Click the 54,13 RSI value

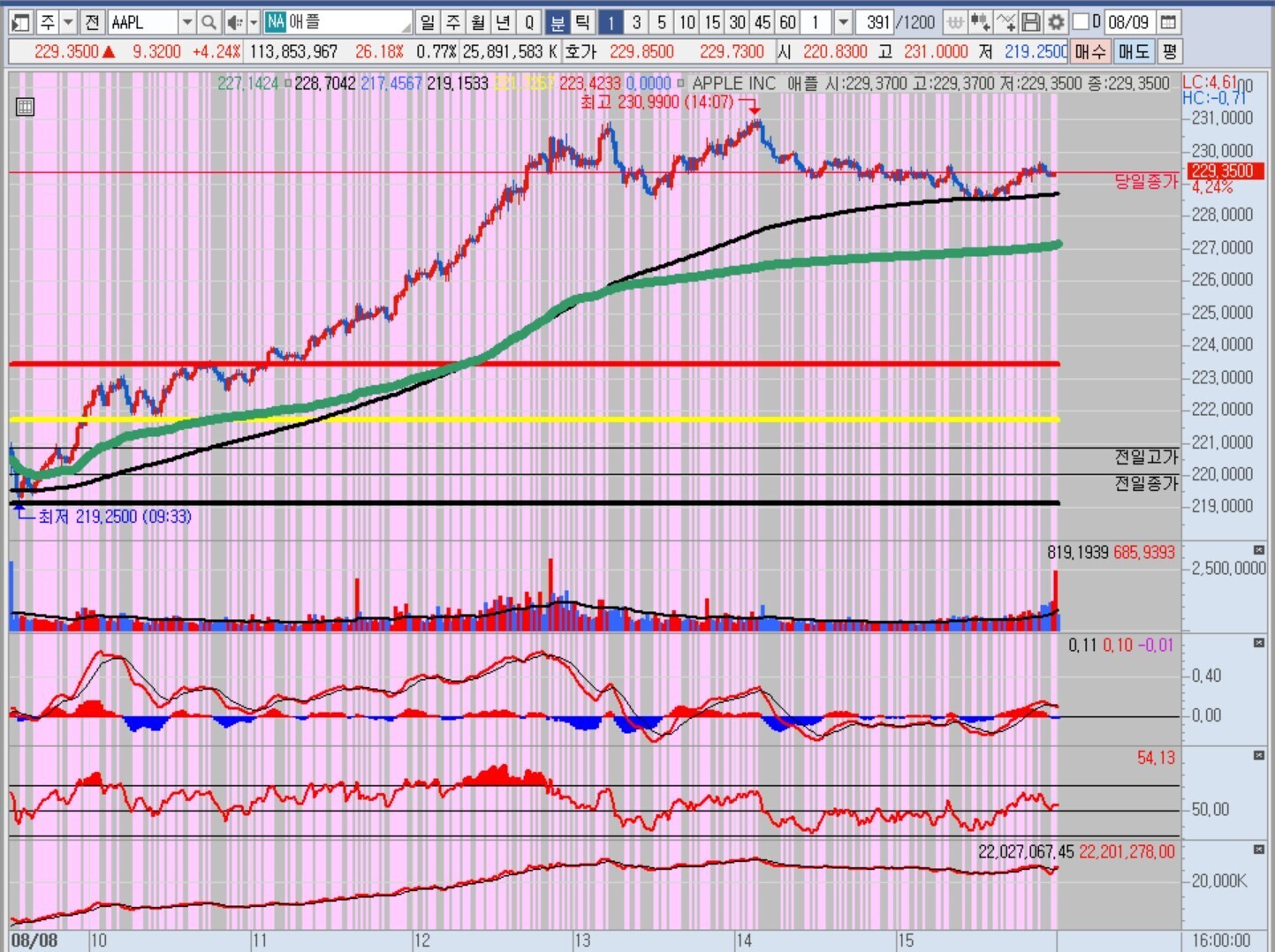pos(1157,759)
